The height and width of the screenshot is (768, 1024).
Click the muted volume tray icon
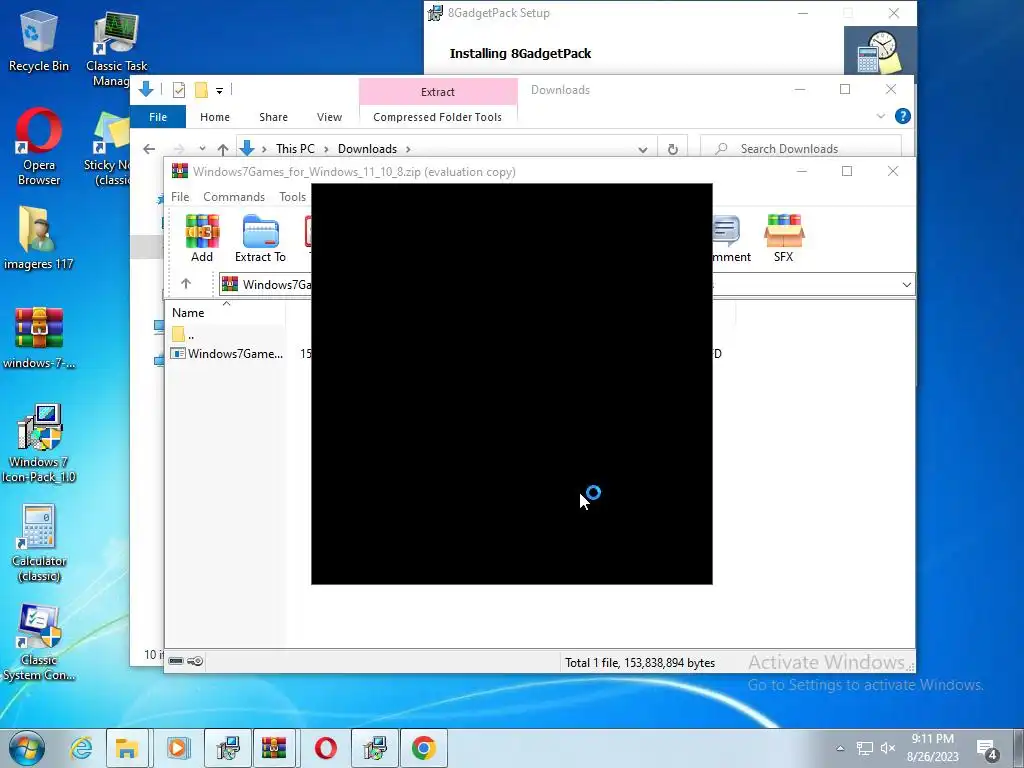coord(888,748)
